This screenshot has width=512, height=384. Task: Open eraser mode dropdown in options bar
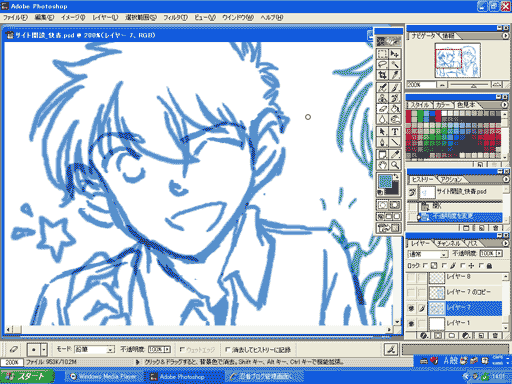[x=94, y=349]
